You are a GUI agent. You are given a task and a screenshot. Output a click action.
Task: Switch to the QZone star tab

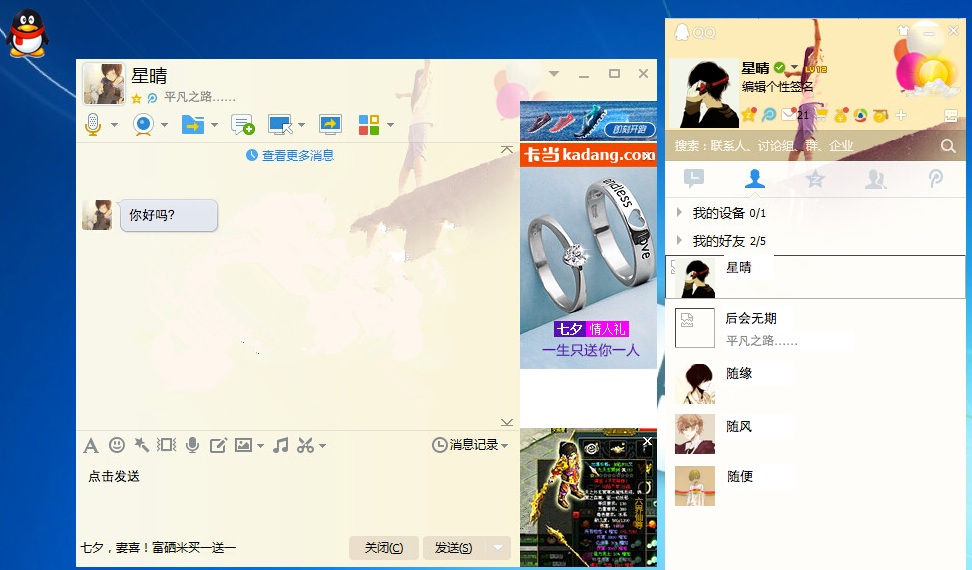pyautogui.click(x=815, y=179)
